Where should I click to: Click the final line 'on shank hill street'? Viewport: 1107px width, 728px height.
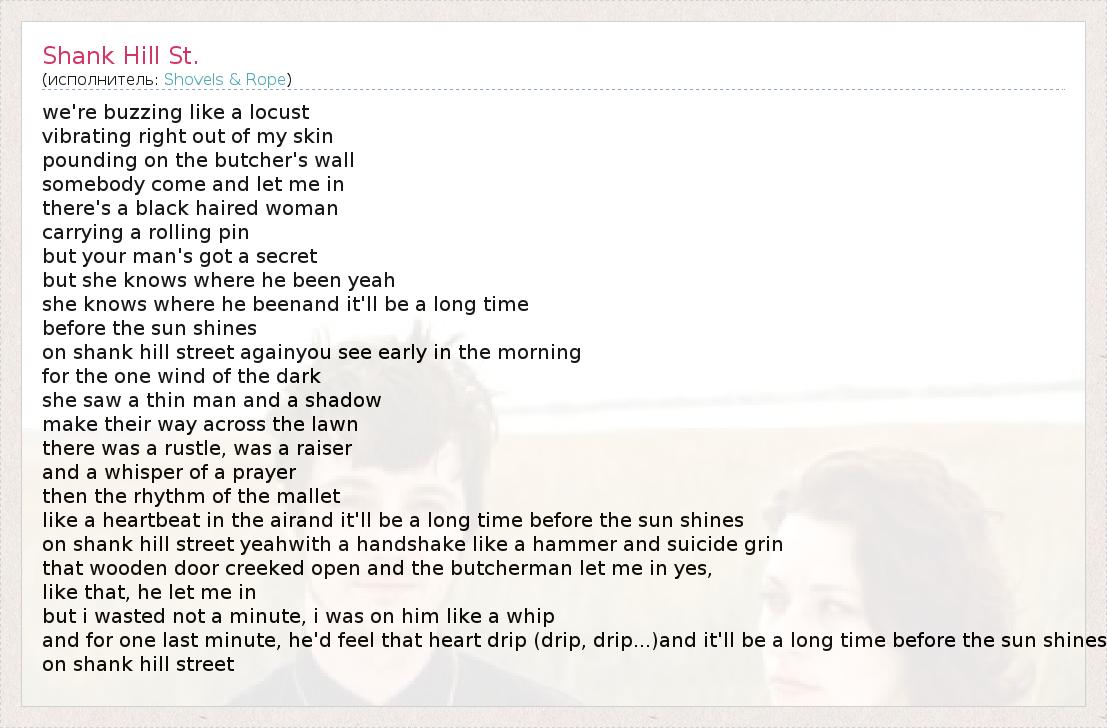coord(138,664)
